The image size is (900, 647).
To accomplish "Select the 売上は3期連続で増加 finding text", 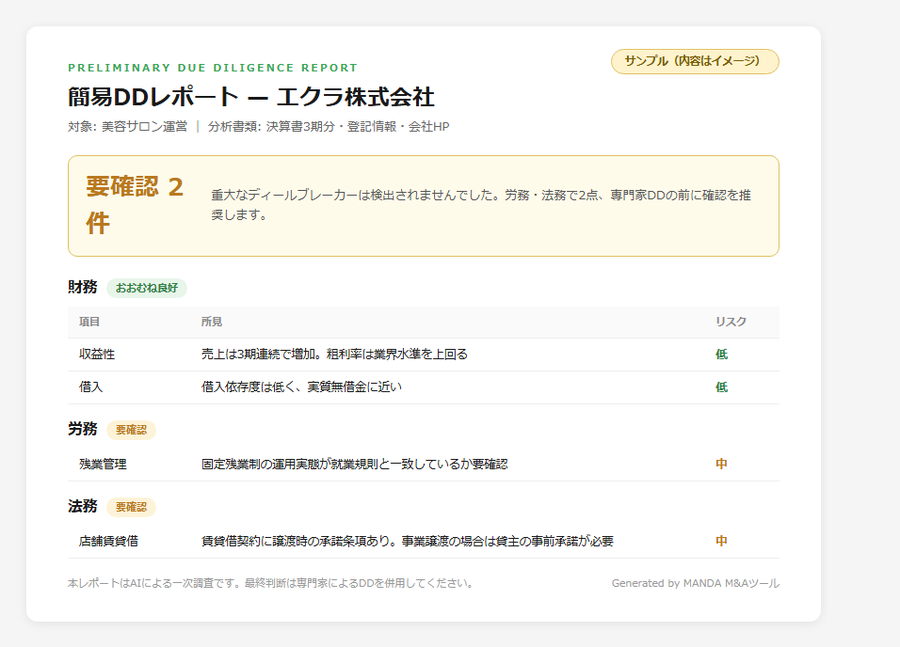I will click(334, 354).
